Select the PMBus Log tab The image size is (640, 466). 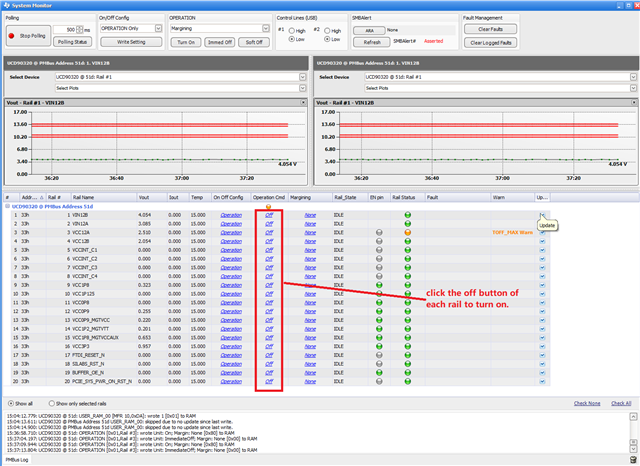17,460
